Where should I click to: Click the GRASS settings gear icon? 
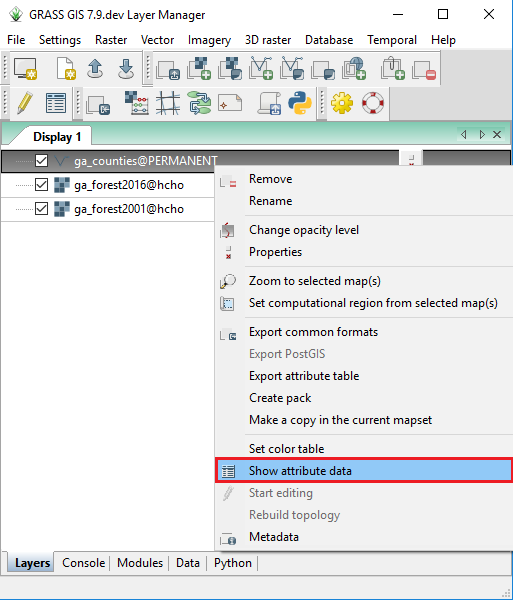click(342, 103)
